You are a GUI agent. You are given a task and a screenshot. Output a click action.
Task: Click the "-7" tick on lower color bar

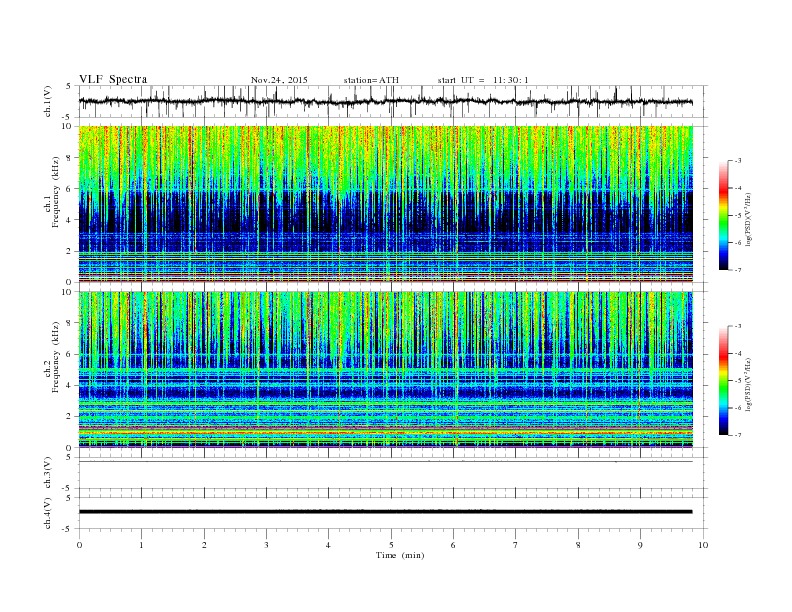point(737,435)
